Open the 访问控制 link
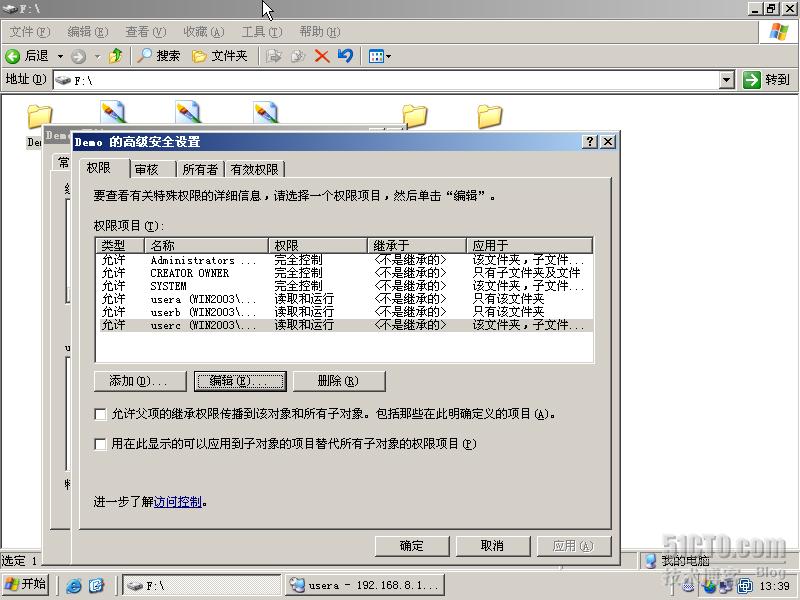Screen dimensions: 800x600 [x=178, y=502]
